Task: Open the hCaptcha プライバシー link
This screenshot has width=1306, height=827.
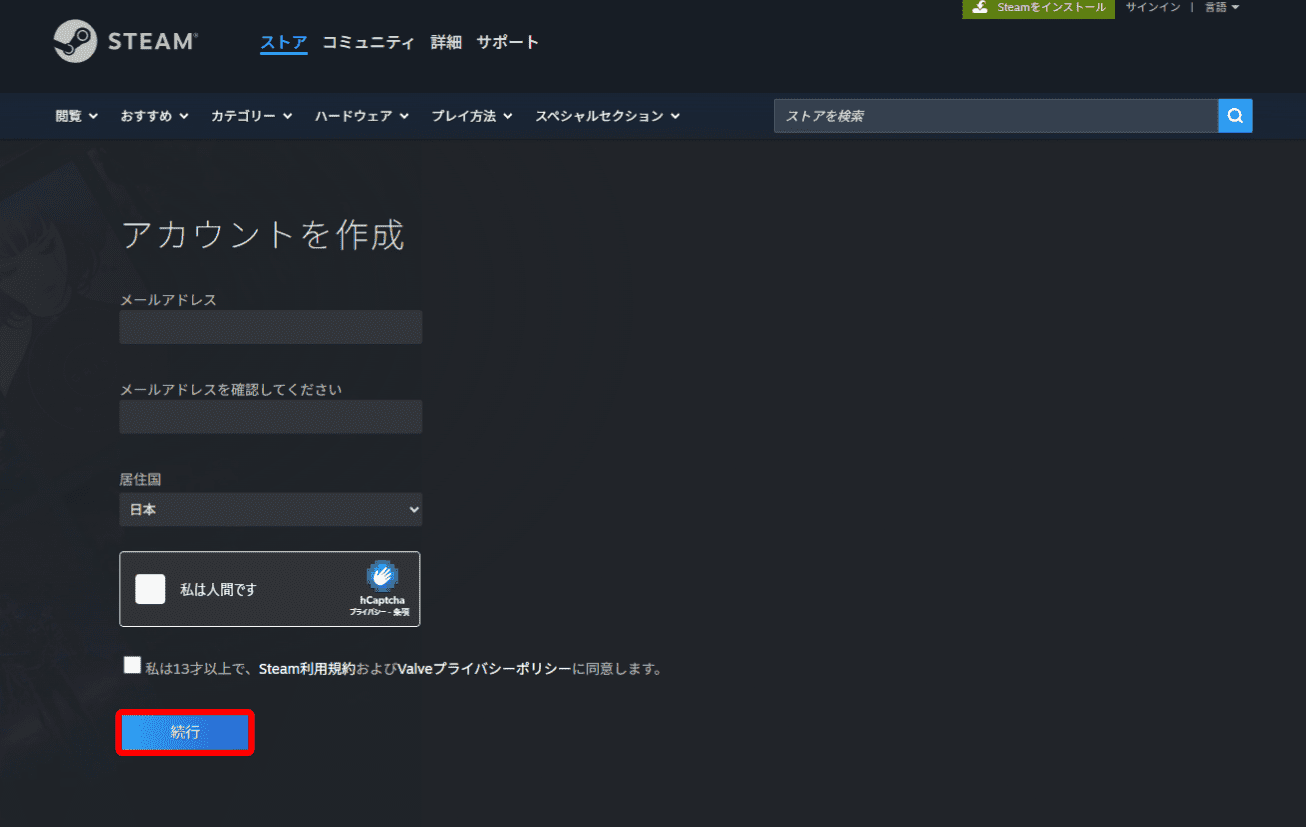Action: 367,611
